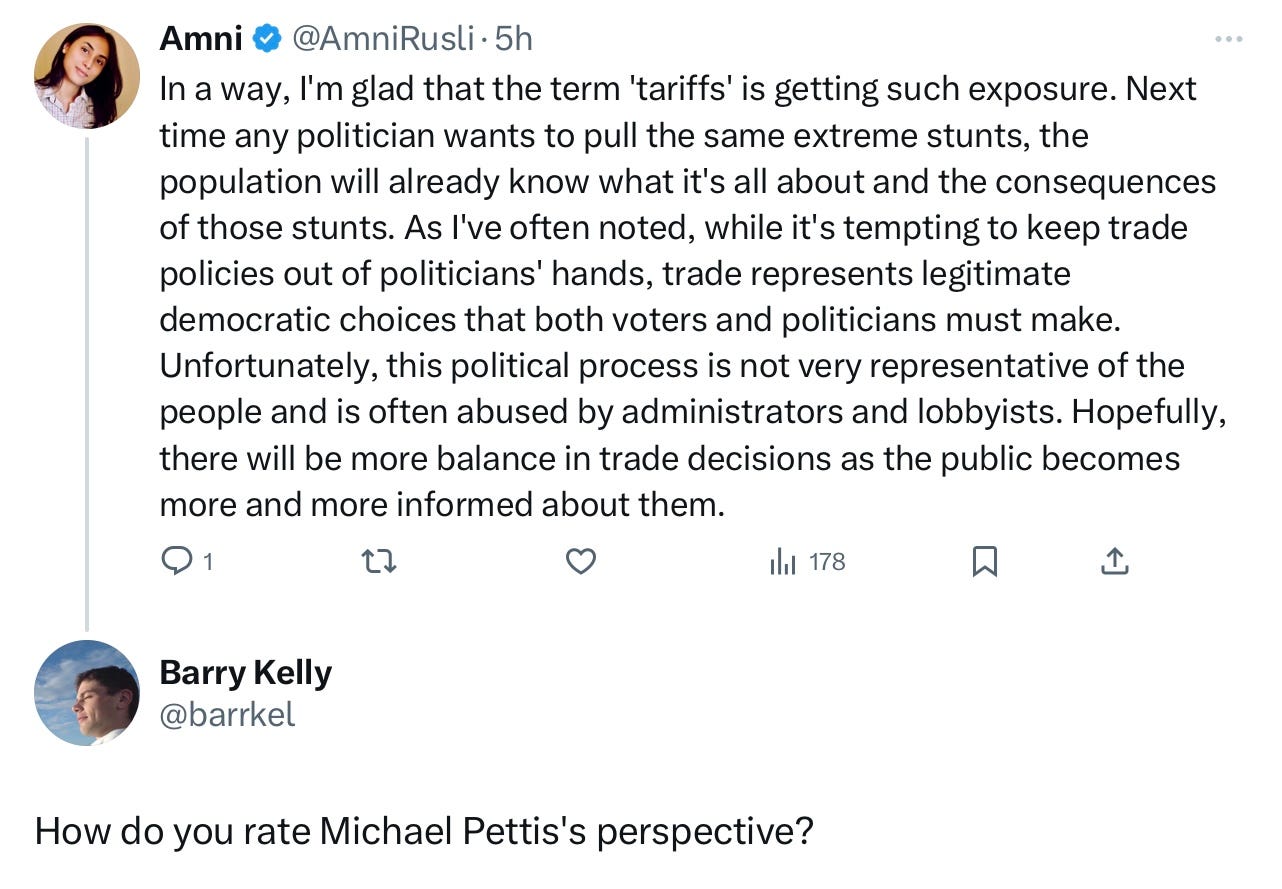Click the reply asking about Michael Pettis
1282x889 pixels.
tap(424, 831)
